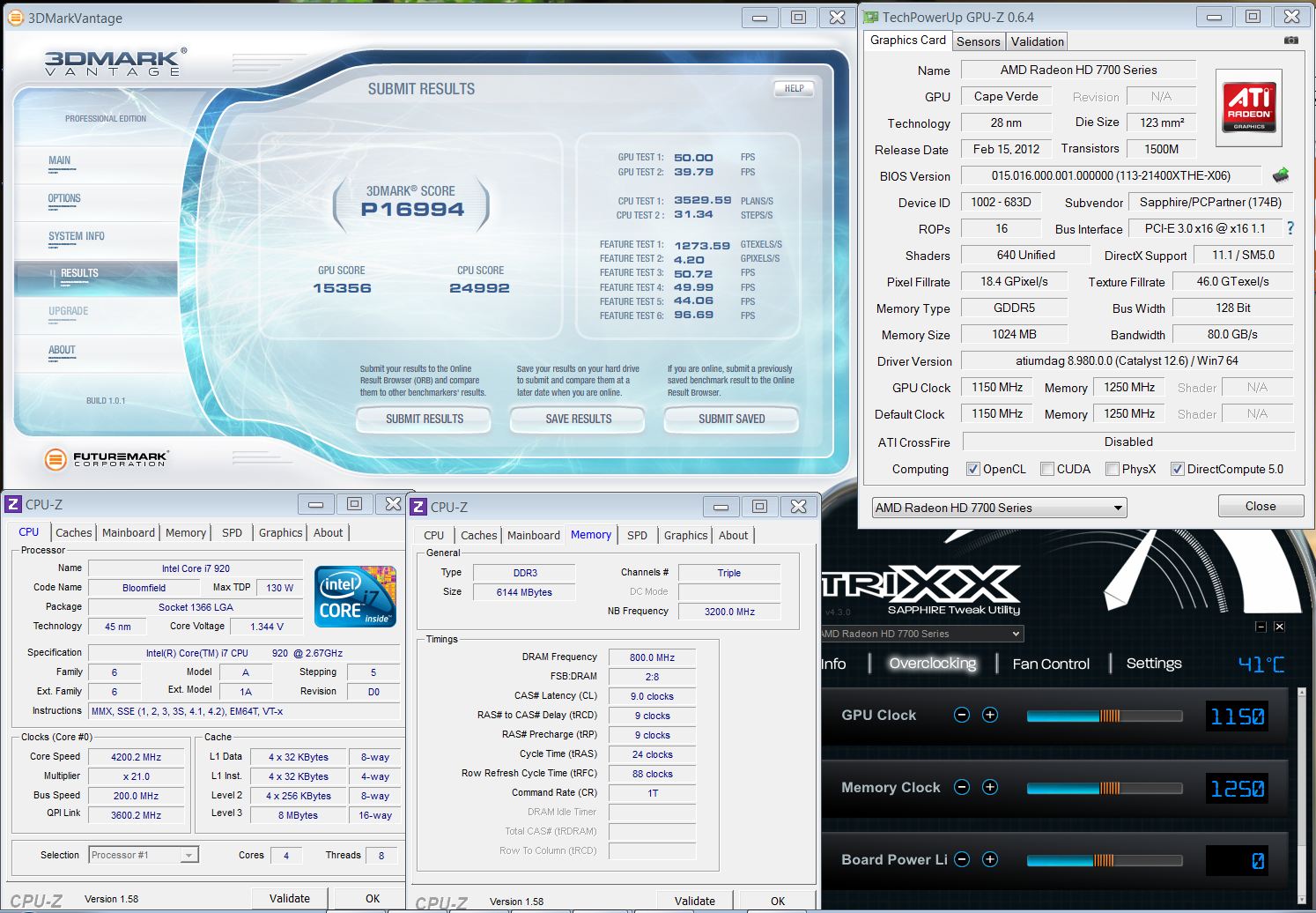Decrease Memory Clock with minus icon in TRIXX
The image size is (1316, 913).
[962, 787]
